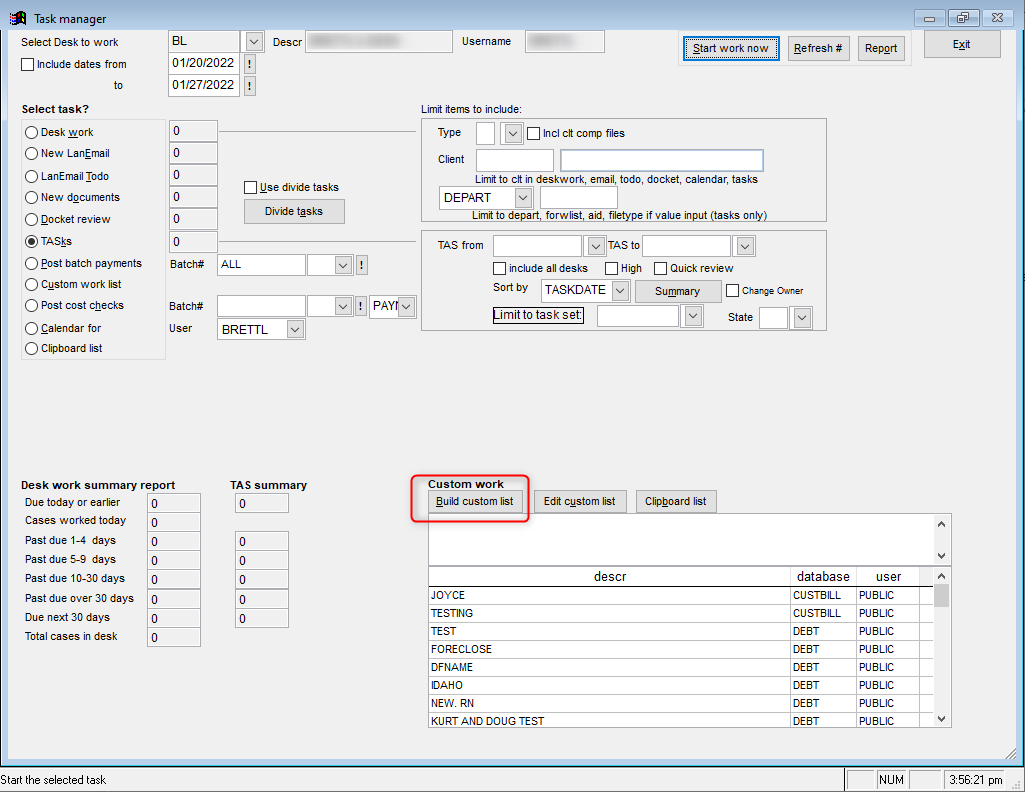Click the TAS from input field
This screenshot has width=1025, height=792.
coord(537,246)
